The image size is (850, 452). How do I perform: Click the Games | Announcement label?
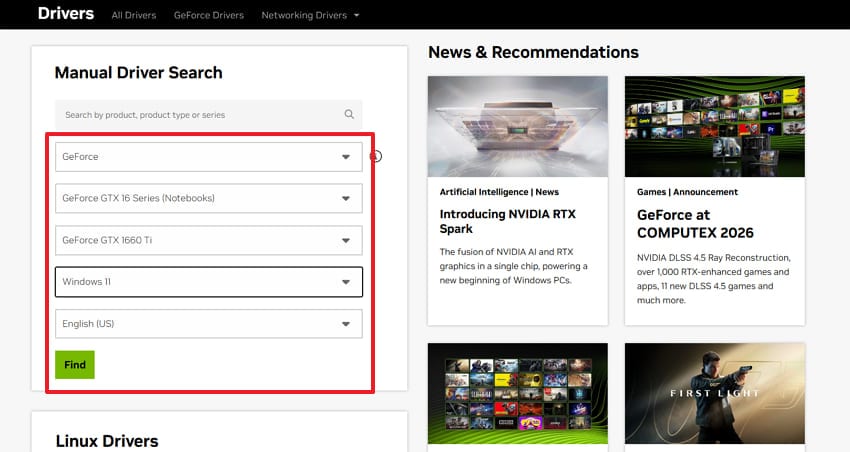[687, 192]
